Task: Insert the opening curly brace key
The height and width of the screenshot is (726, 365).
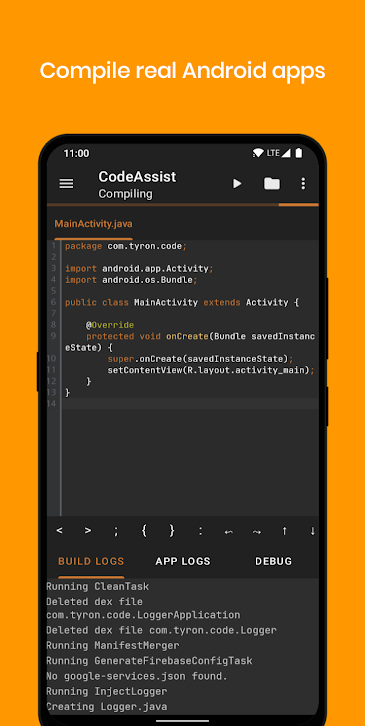Action: (x=144, y=531)
